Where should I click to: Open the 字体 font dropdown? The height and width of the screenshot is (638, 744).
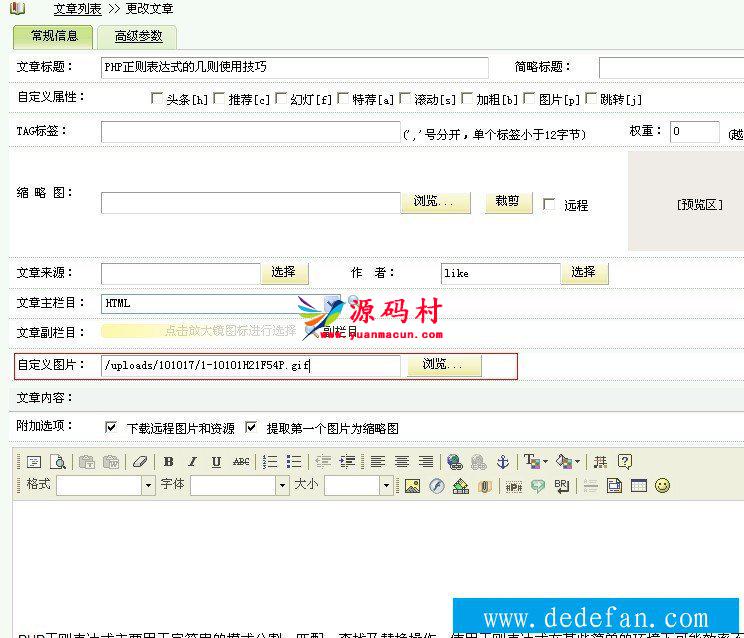point(283,485)
